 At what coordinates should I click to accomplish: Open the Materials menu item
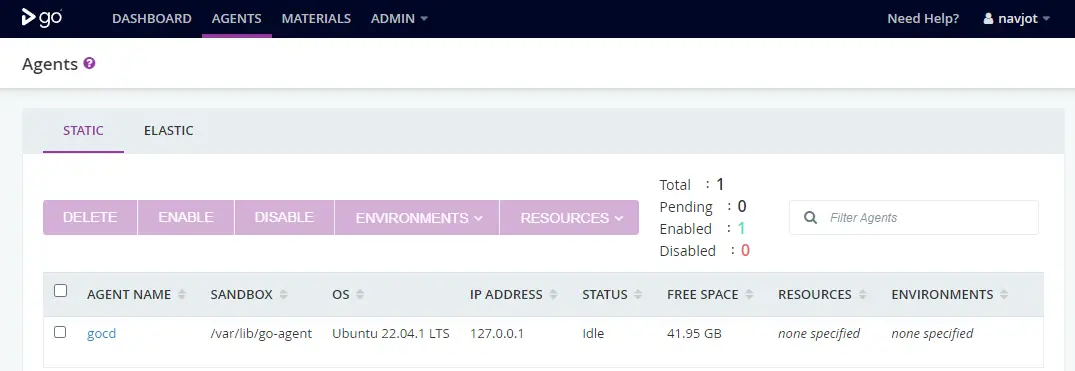(x=316, y=19)
